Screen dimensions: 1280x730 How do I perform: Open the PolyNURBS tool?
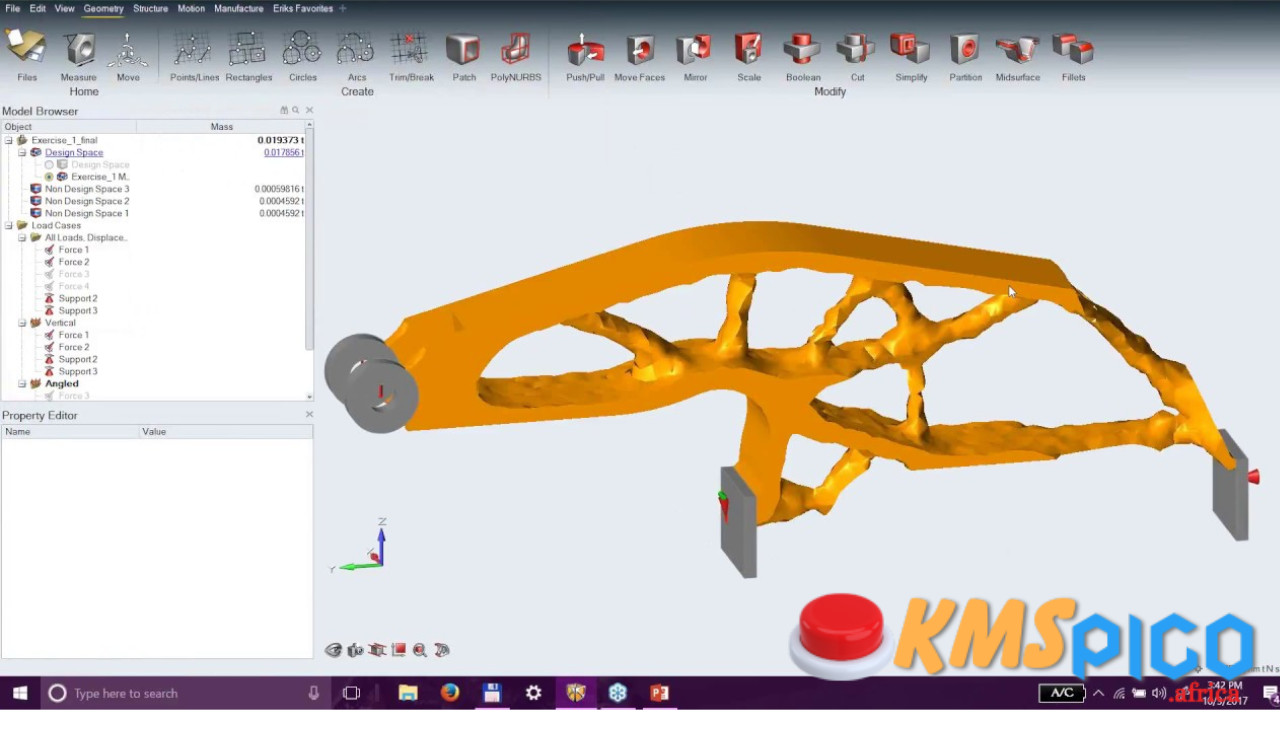[516, 56]
